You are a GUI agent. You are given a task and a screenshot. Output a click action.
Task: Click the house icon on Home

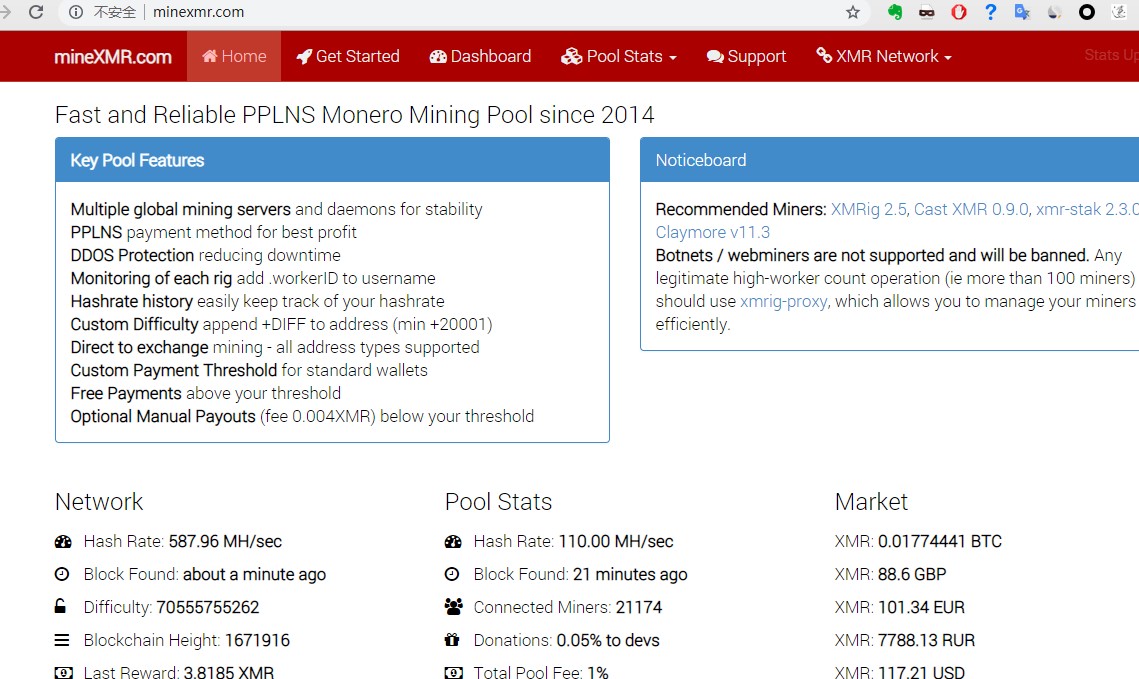point(210,56)
